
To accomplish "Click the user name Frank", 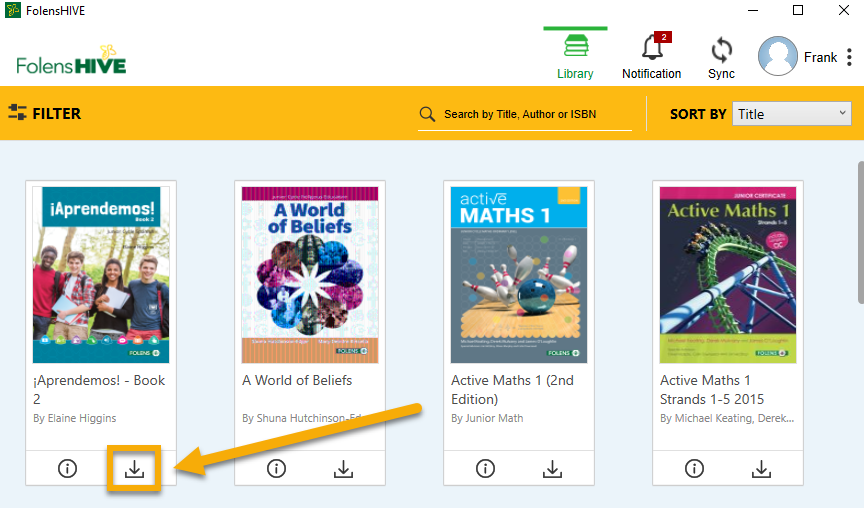I will pyautogui.click(x=820, y=57).
